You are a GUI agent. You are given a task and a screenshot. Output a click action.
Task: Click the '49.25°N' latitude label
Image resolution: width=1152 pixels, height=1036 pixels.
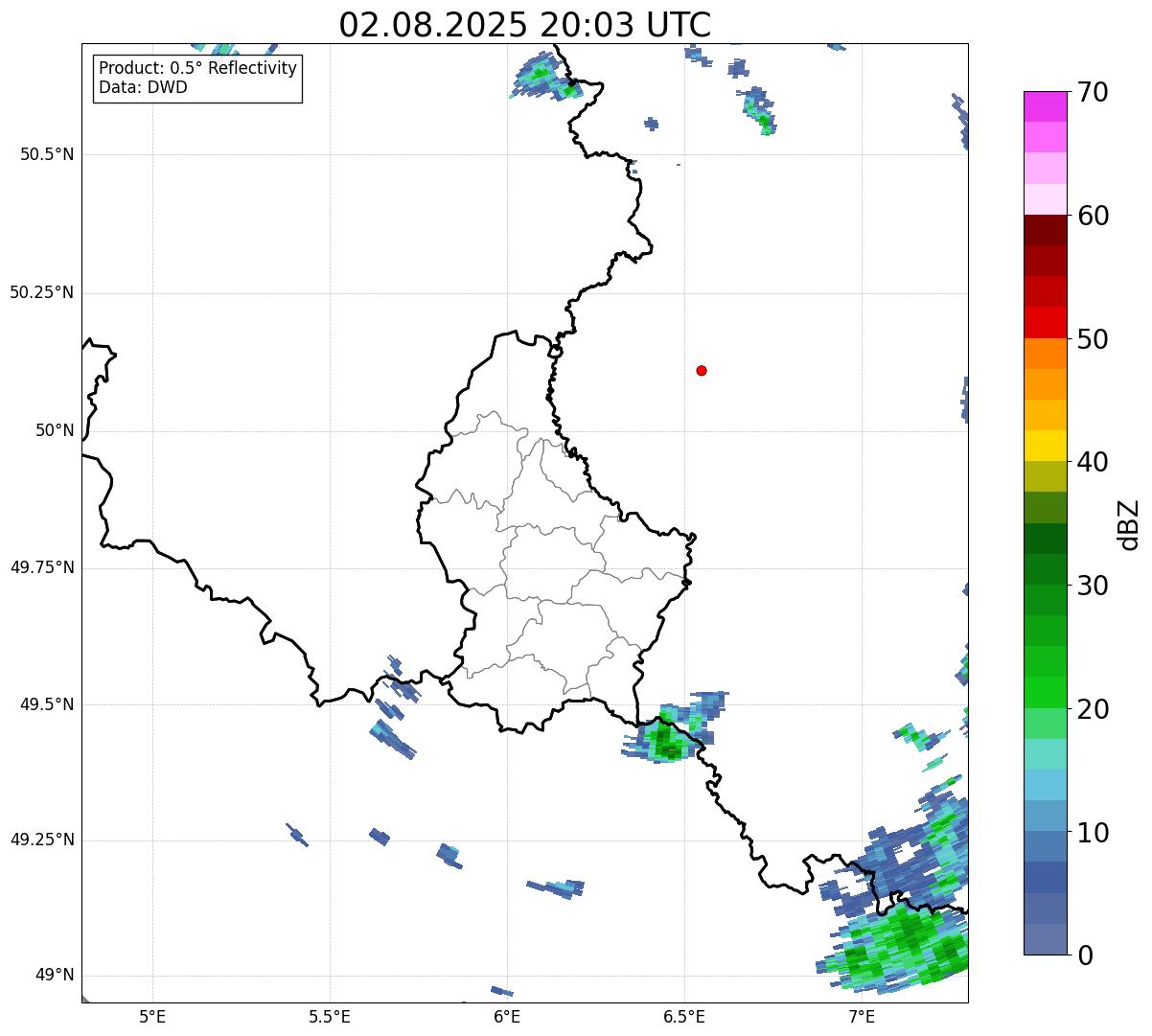(41, 840)
